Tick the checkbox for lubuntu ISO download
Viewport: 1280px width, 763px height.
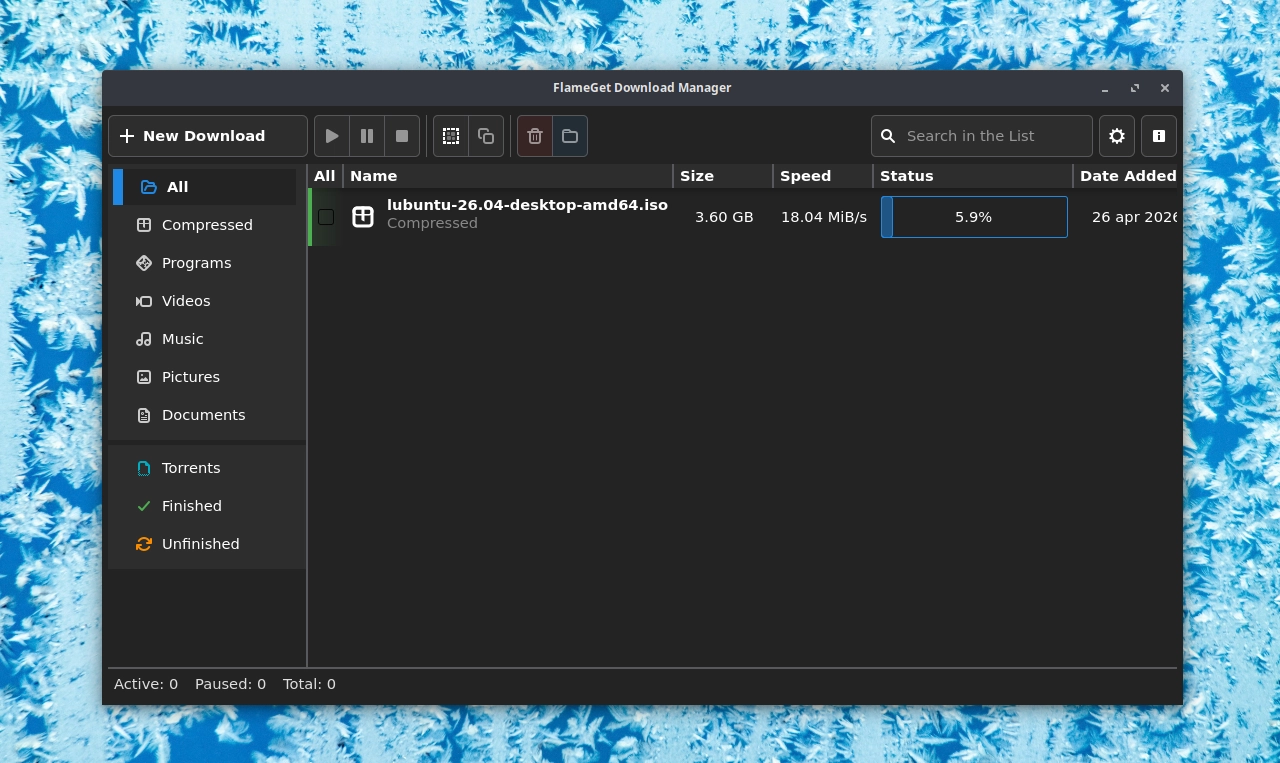coord(326,217)
